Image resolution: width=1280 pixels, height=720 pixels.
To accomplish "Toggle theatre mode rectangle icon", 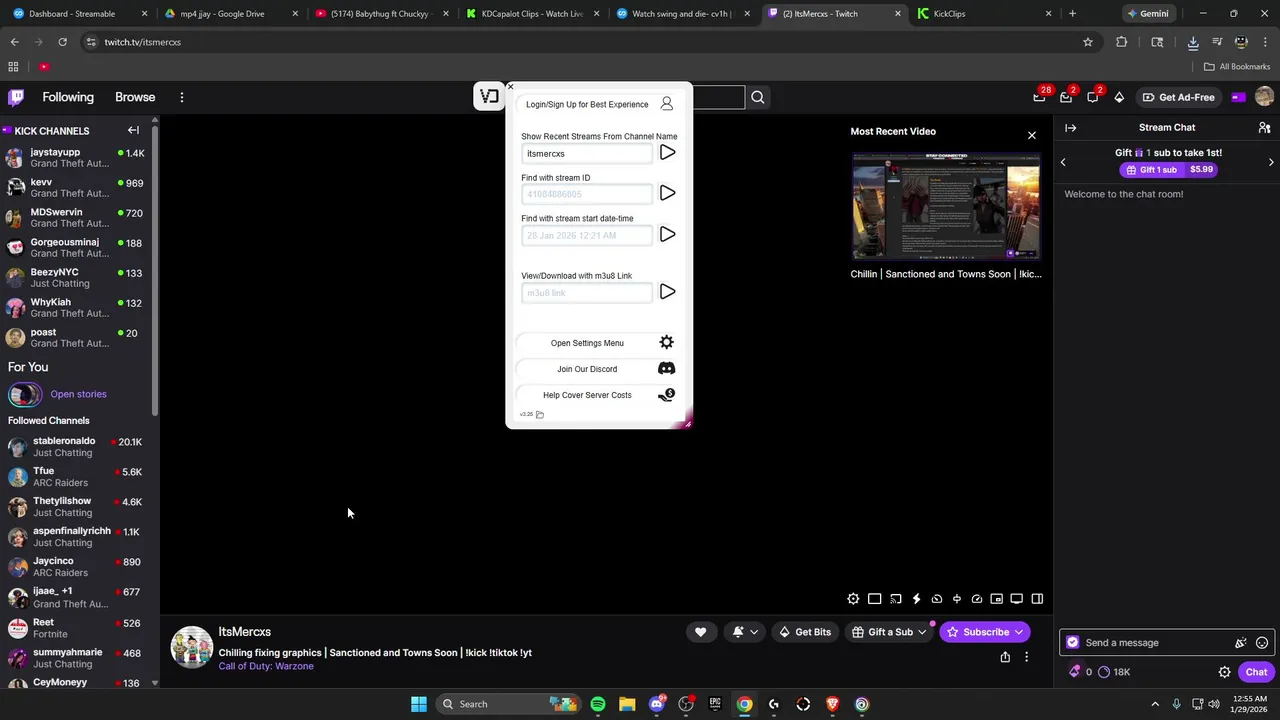I will (874, 599).
